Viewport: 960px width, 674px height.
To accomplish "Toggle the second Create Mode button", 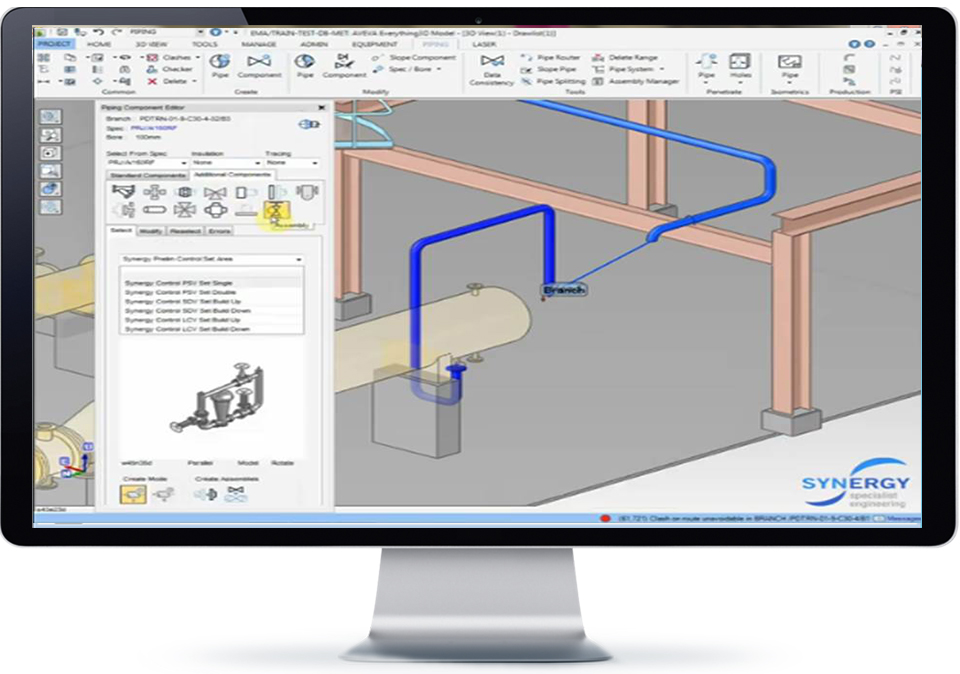I will [163, 494].
